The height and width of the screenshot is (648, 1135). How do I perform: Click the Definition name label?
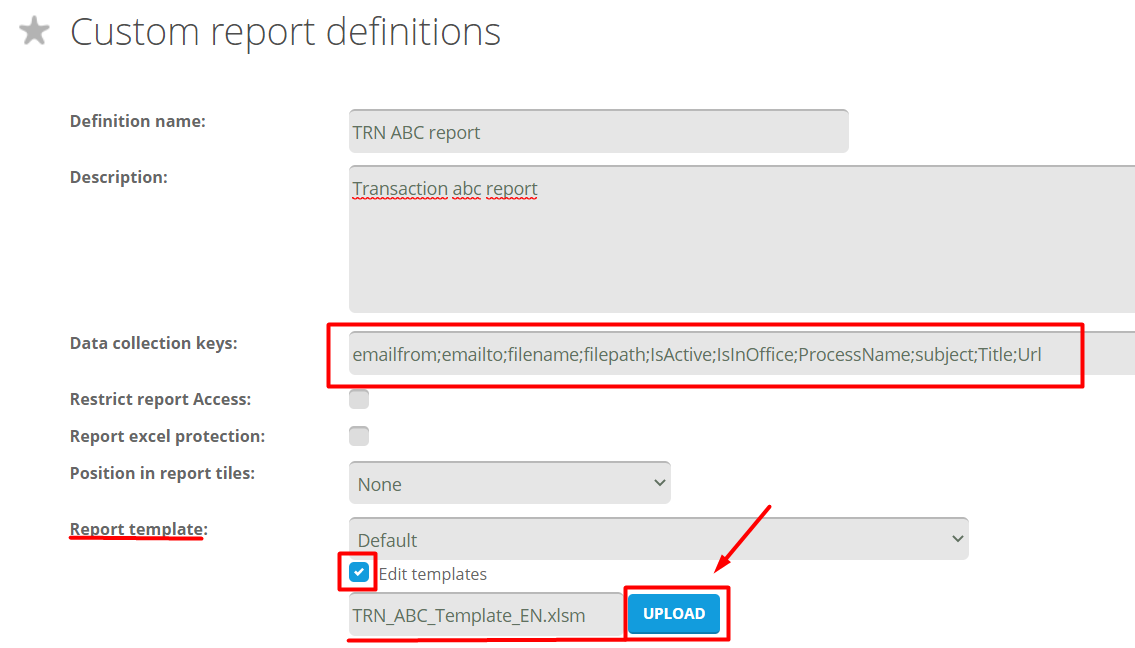137,121
